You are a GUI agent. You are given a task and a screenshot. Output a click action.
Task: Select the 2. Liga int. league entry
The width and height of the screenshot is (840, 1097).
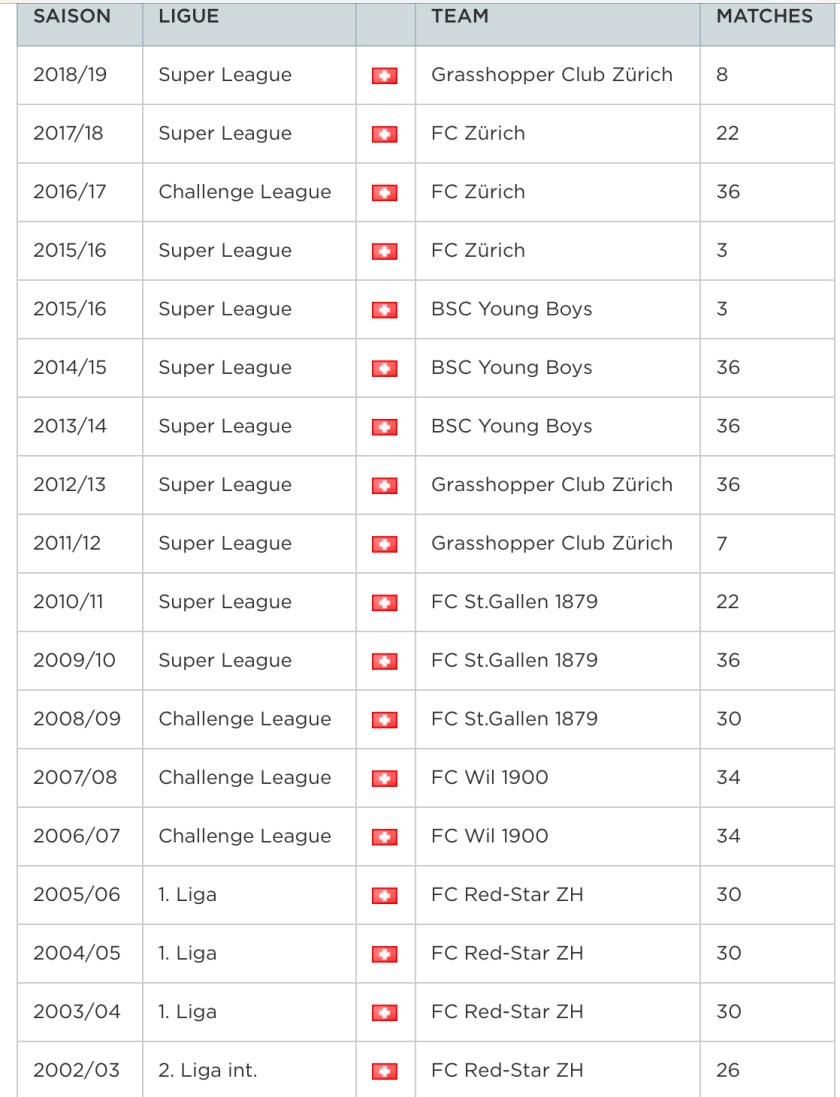coord(208,1070)
